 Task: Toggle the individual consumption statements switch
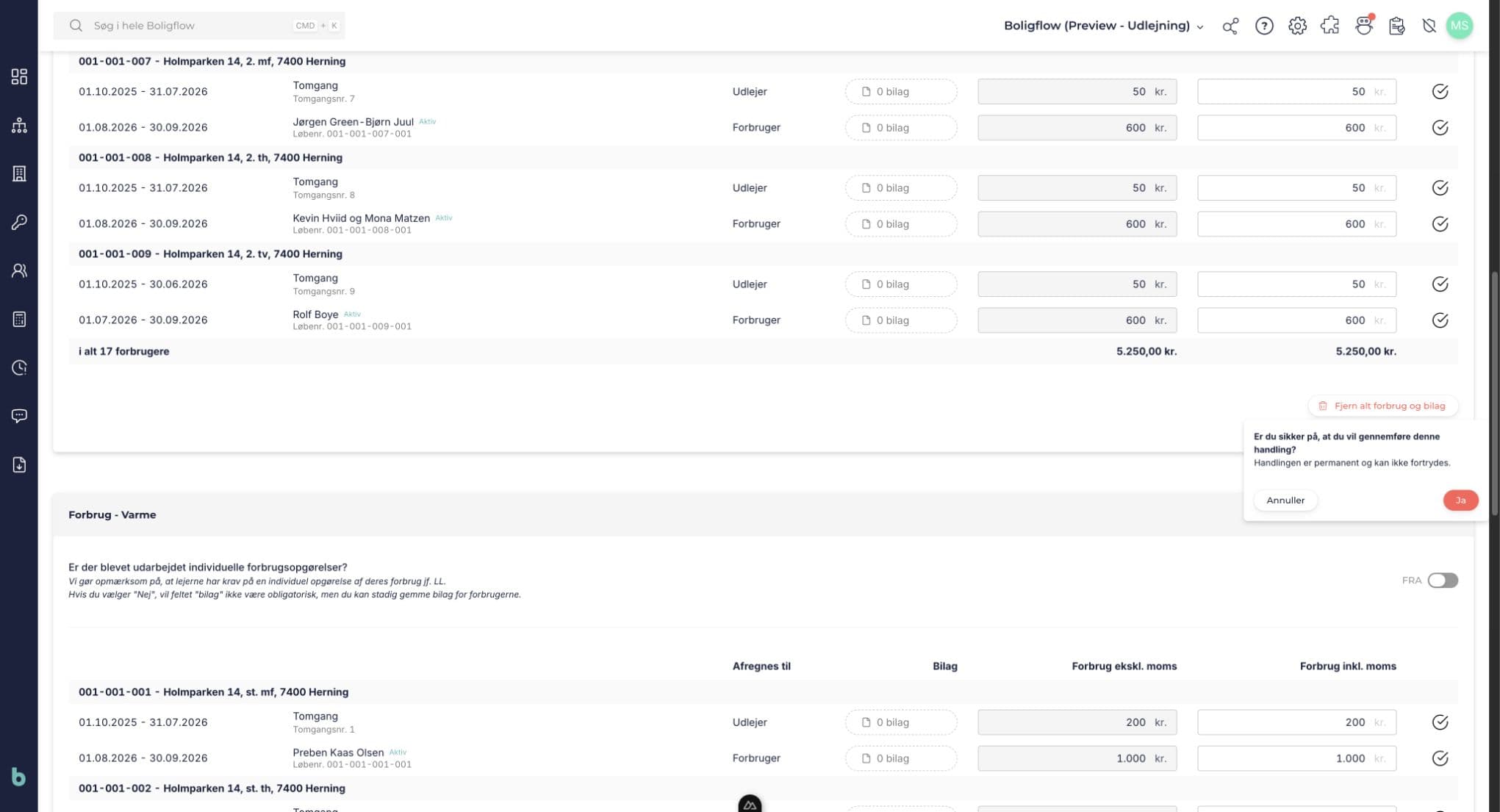(x=1443, y=581)
